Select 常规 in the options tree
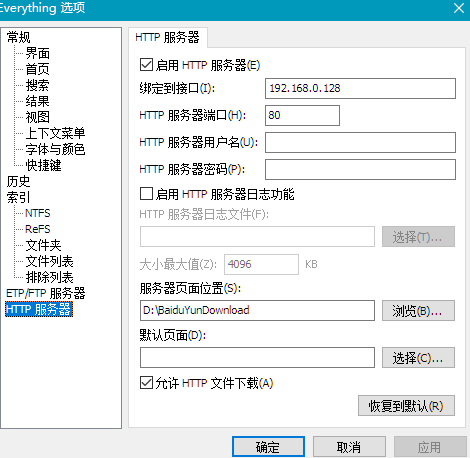470x458 pixels. 18,37
